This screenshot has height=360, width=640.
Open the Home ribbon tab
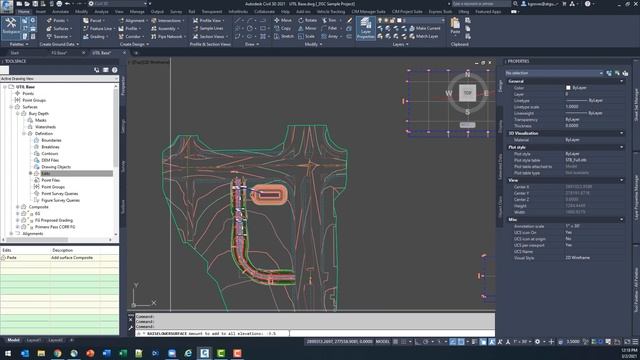click(24, 11)
